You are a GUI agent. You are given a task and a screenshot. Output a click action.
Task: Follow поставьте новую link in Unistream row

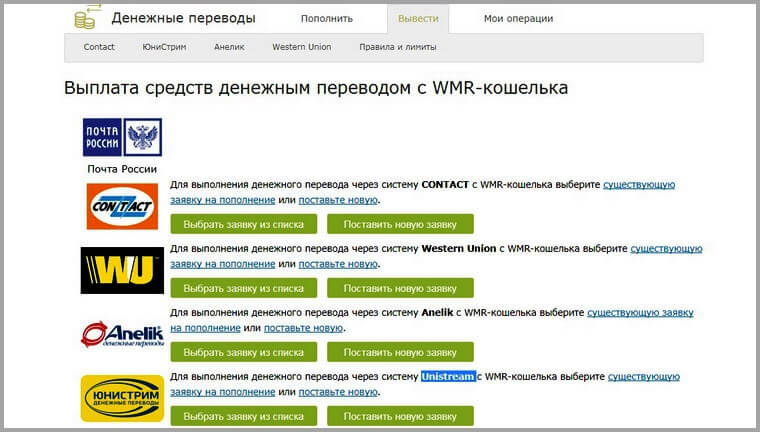coord(338,392)
